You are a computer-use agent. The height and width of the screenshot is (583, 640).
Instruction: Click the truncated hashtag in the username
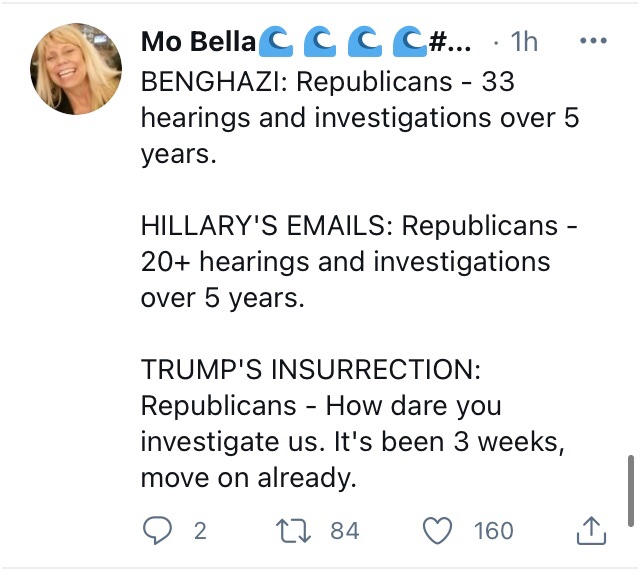(449, 42)
